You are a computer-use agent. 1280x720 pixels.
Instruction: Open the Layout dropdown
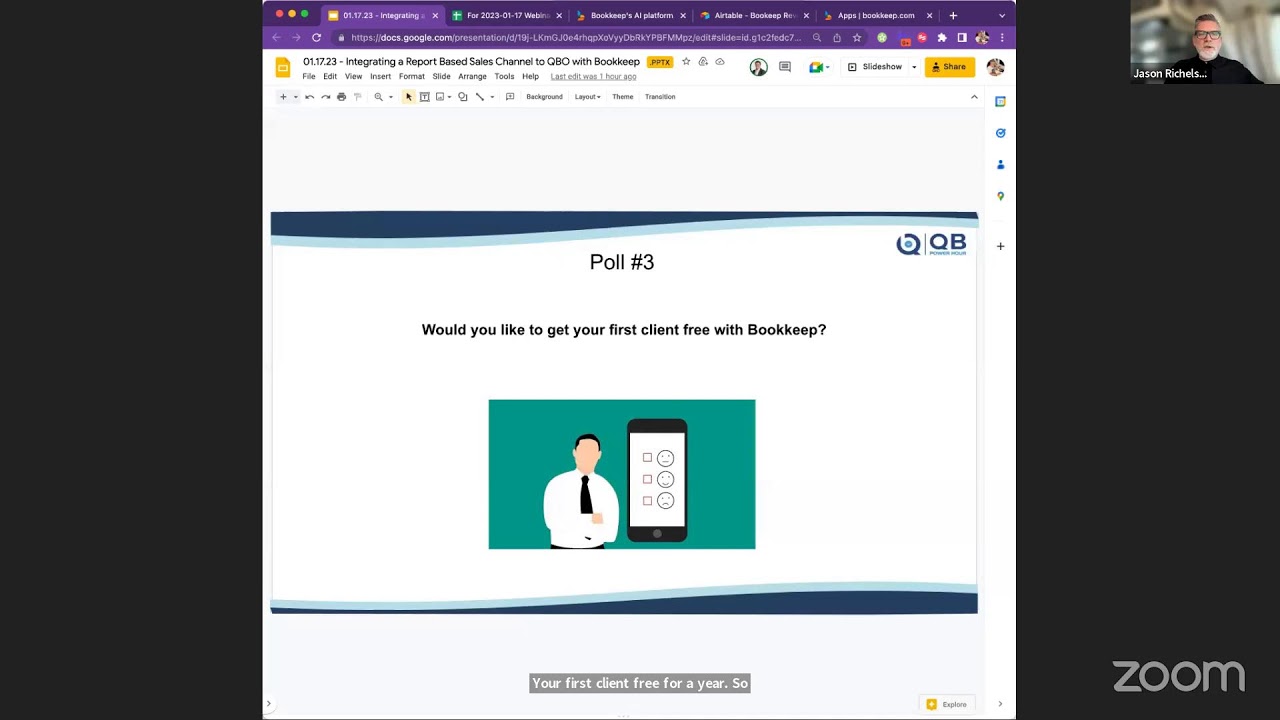pos(587,97)
